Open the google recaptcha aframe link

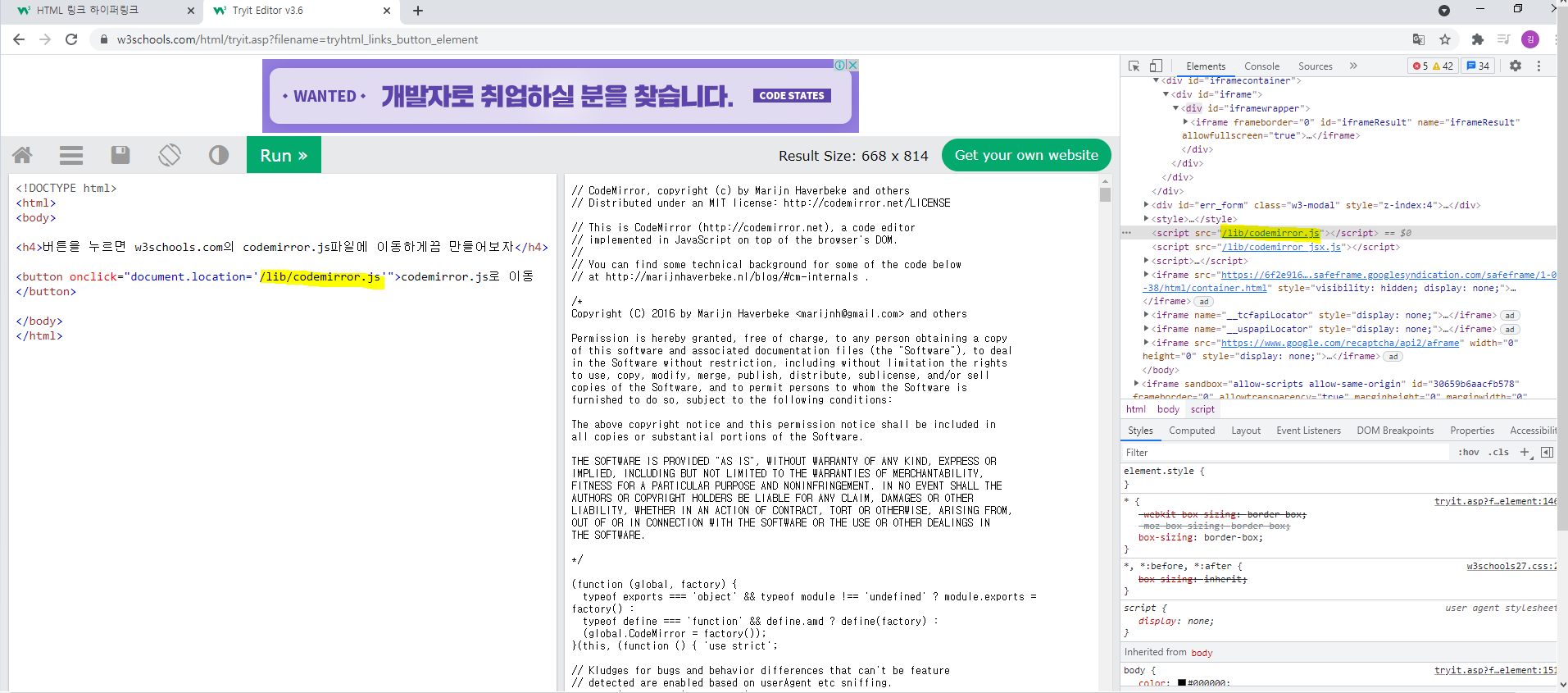1340,343
